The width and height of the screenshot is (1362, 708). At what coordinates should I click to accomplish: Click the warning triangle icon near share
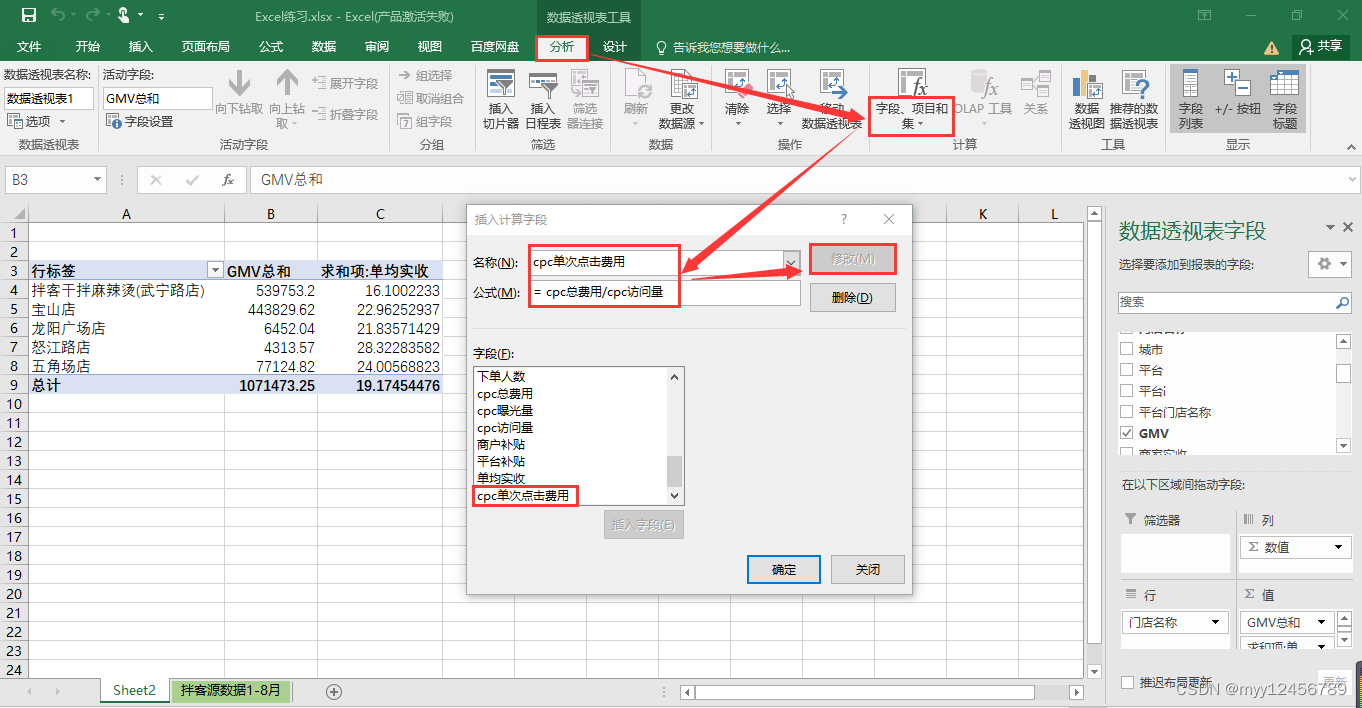click(x=1271, y=47)
